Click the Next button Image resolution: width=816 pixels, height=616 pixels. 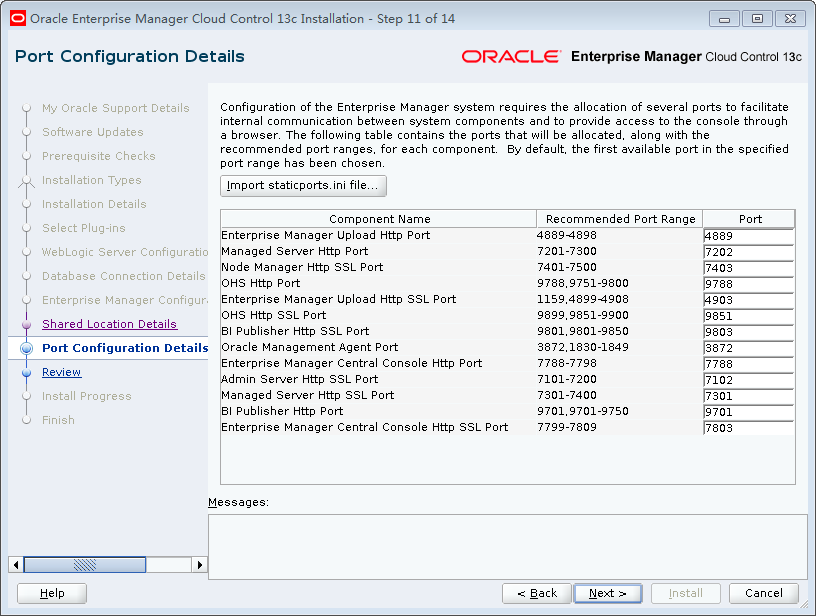point(608,593)
